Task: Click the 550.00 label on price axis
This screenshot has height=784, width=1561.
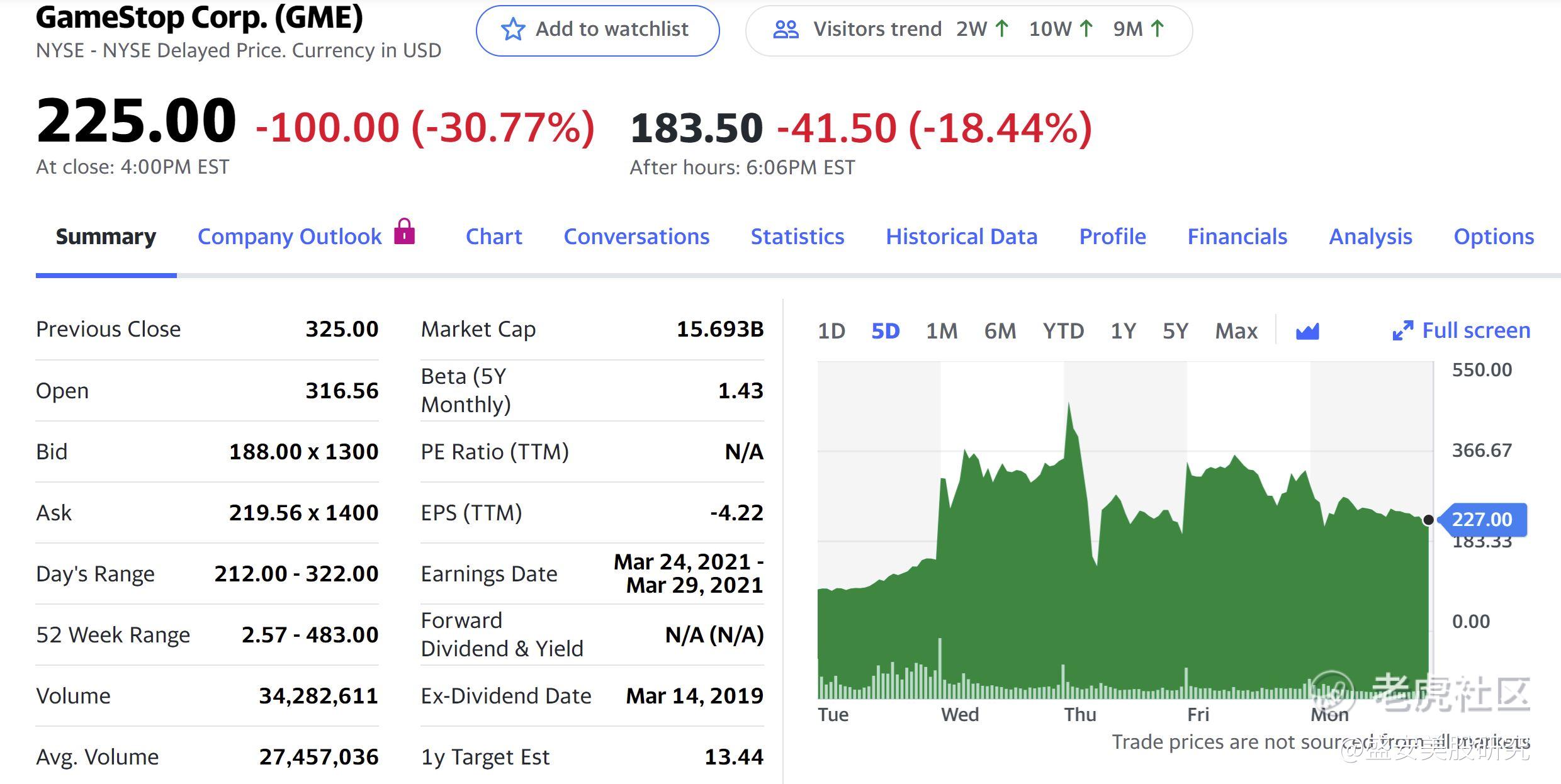Action: point(1482,370)
